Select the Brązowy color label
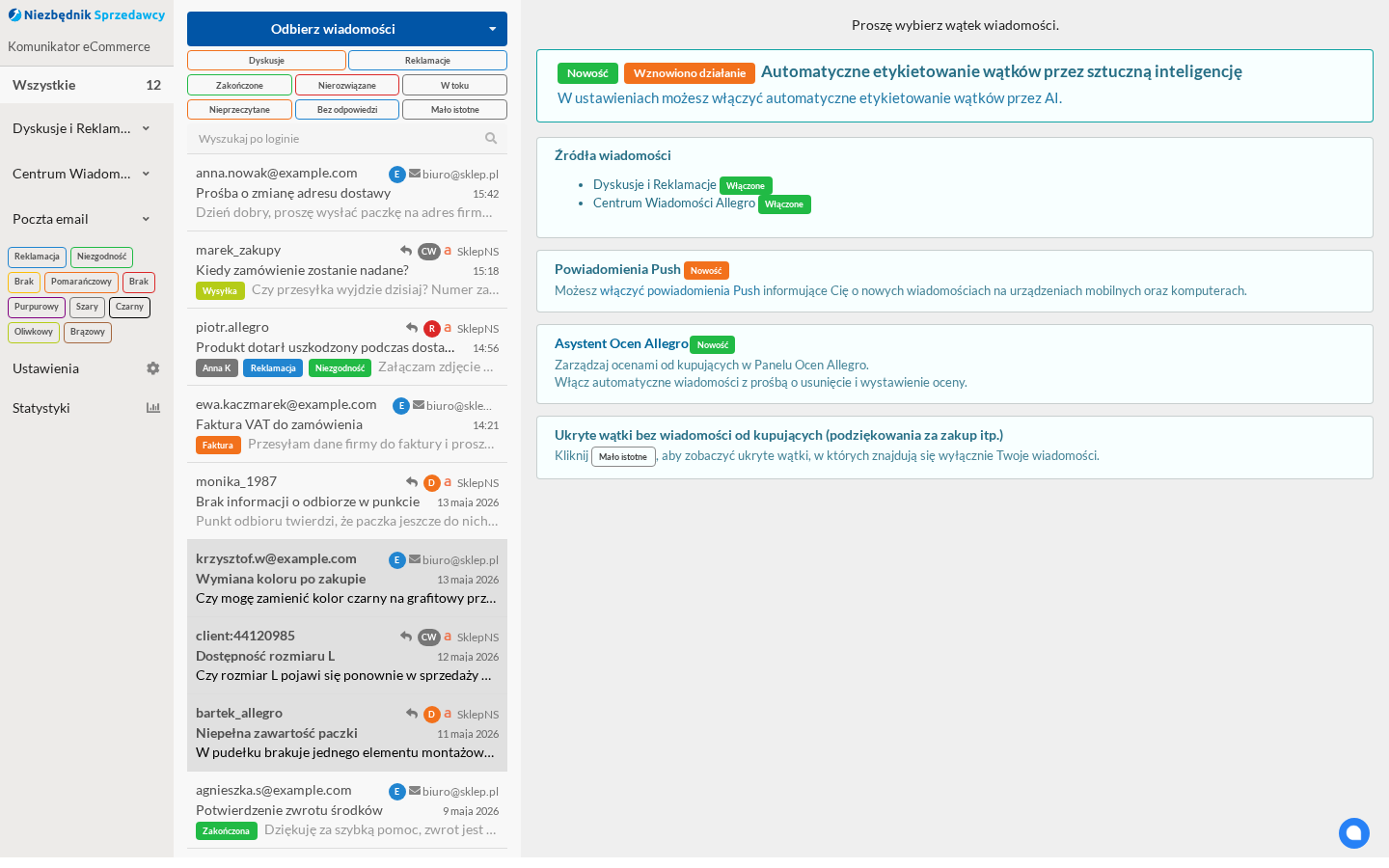Viewport: 1389px width, 868px height. (88, 333)
